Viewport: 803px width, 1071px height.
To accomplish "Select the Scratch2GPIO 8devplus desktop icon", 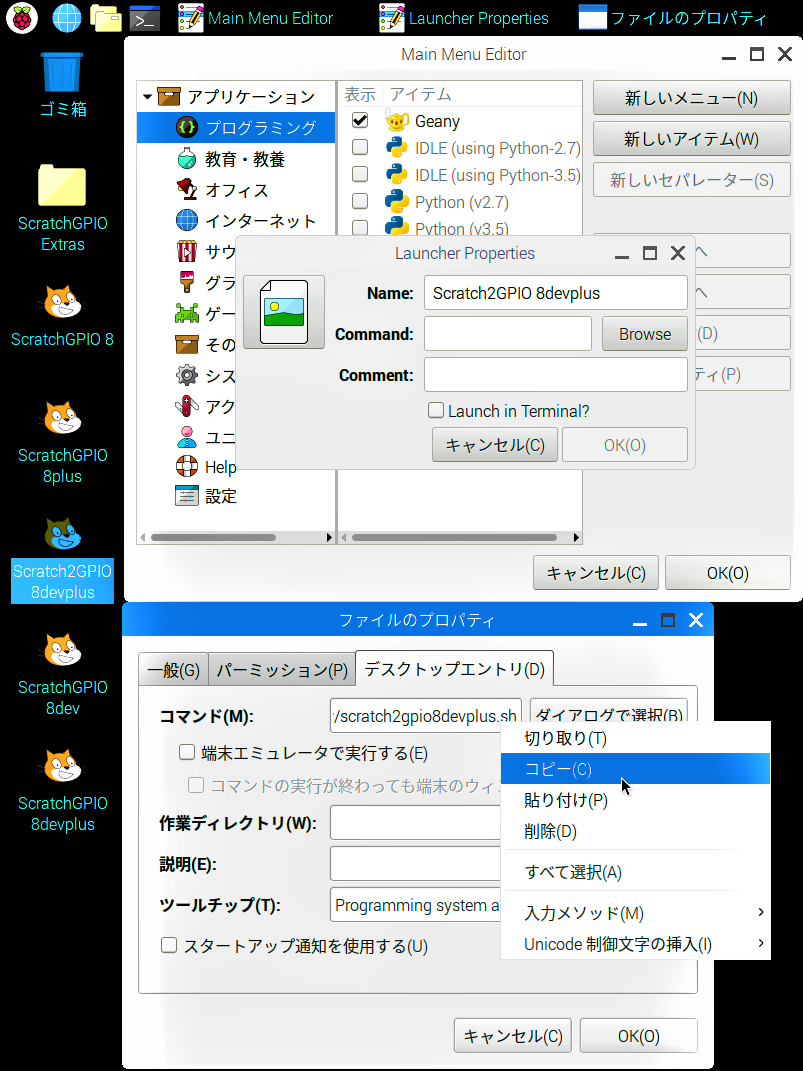I will pos(62,559).
